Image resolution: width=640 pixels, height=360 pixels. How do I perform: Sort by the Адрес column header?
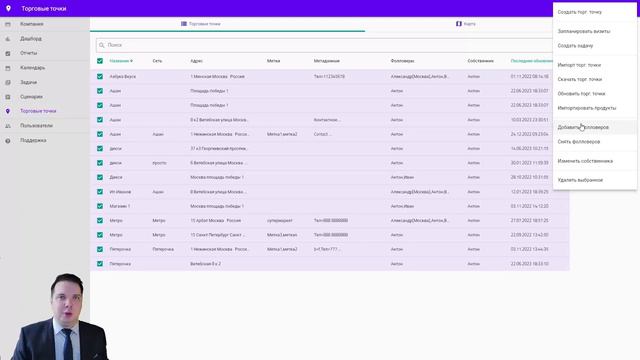click(196, 61)
